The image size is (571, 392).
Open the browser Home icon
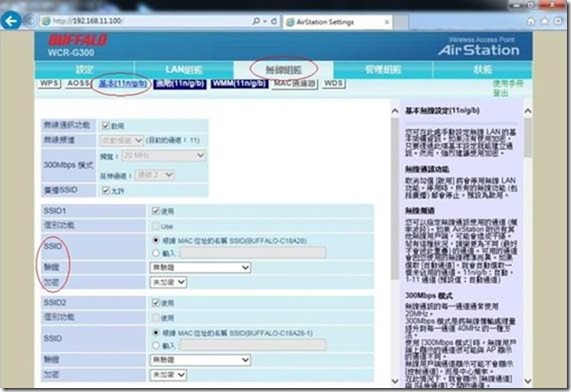pos(531,21)
